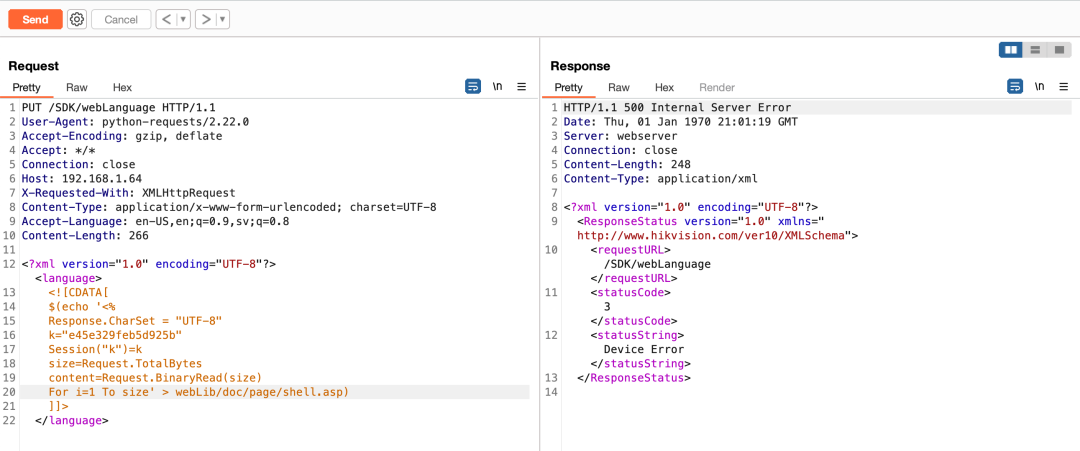Switch to the Request Raw tab
This screenshot has height=451, width=1080.
[76, 87]
